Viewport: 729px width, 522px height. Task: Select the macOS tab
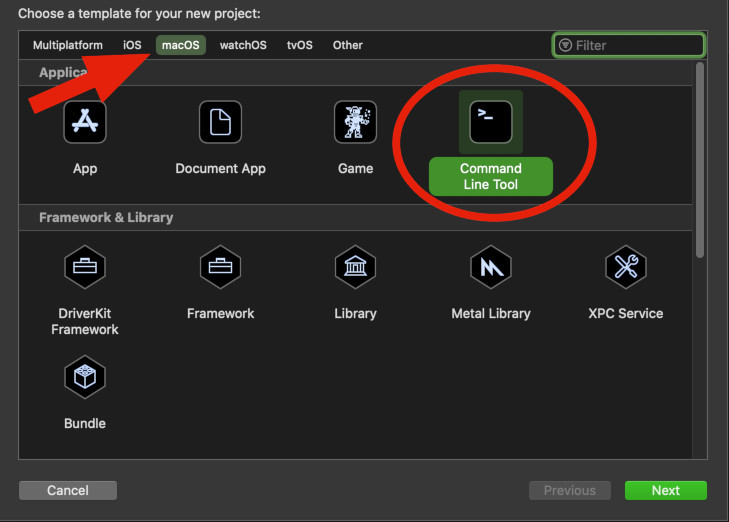(181, 45)
